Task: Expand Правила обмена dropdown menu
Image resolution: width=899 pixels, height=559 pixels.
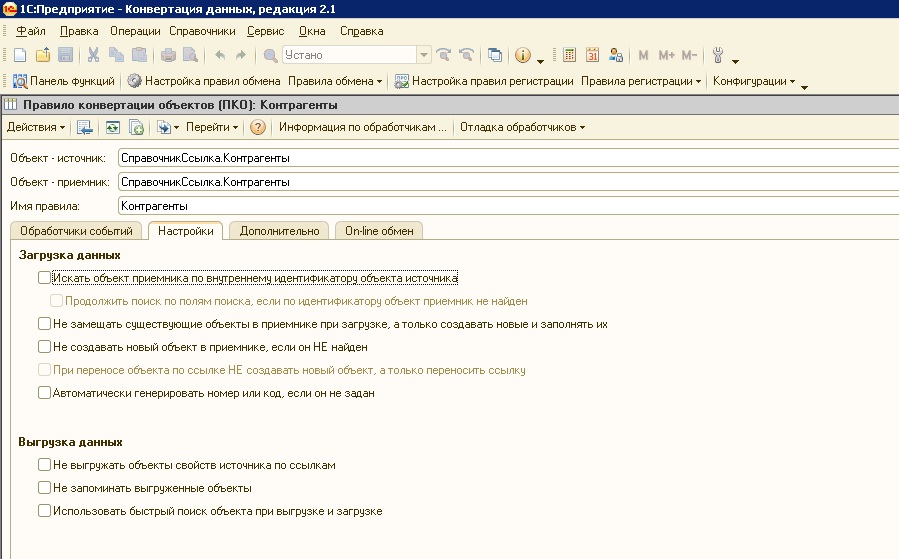Action: coord(335,81)
